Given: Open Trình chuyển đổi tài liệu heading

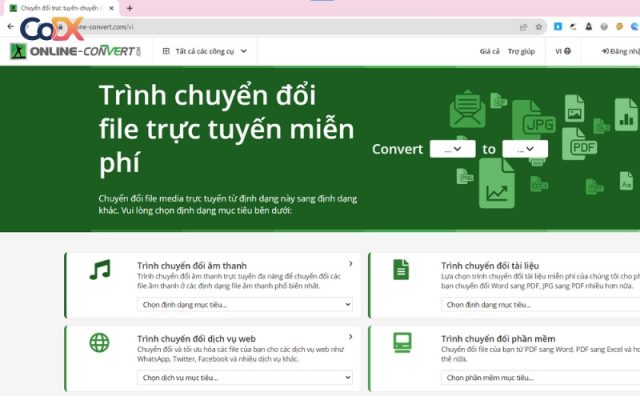Looking at the screenshot, I should click(490, 265).
